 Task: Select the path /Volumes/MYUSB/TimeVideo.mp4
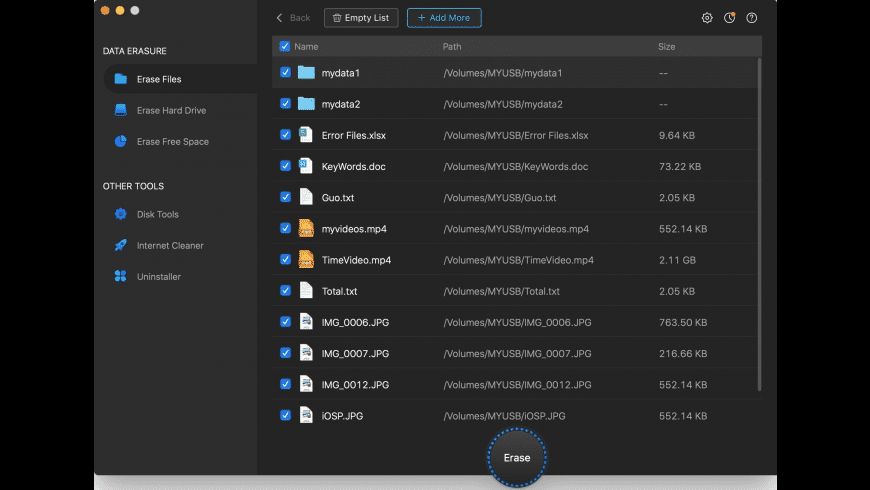click(x=518, y=260)
